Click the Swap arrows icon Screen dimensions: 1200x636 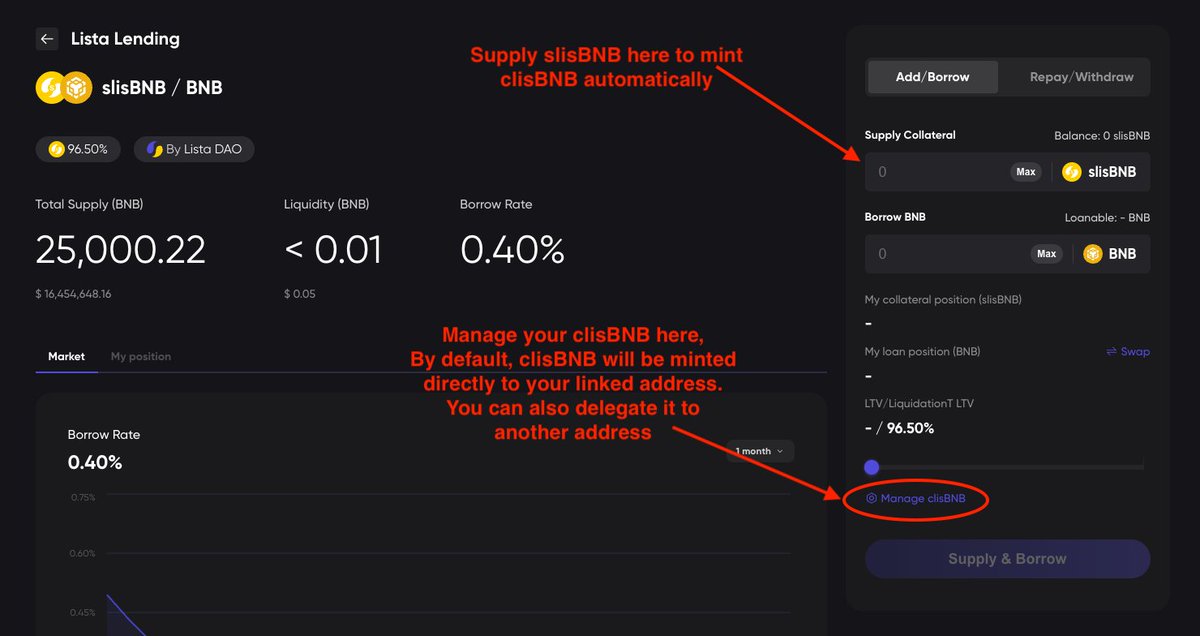point(1111,352)
